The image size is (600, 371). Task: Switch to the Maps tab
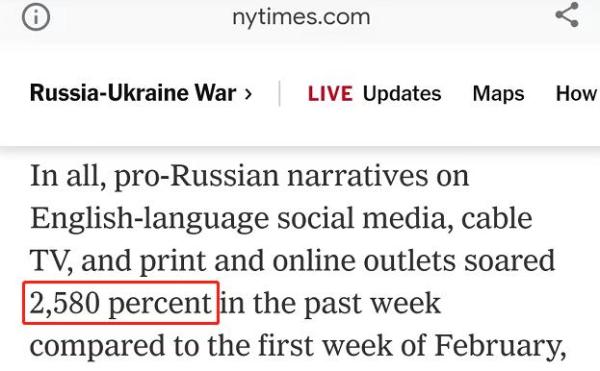click(x=498, y=94)
